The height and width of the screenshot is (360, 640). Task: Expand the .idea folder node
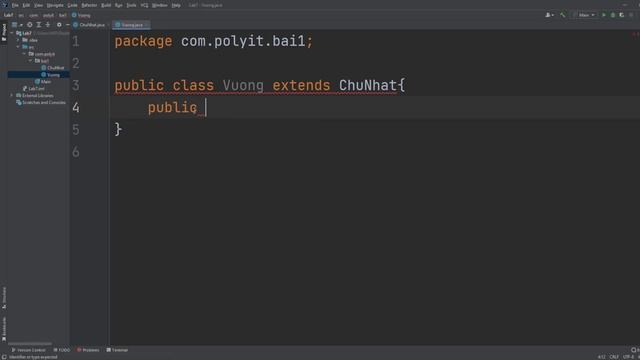[x=18, y=40]
